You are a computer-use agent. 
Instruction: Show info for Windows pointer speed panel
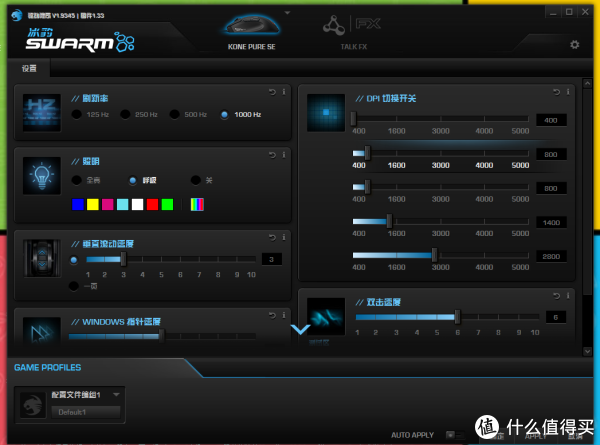(284, 315)
